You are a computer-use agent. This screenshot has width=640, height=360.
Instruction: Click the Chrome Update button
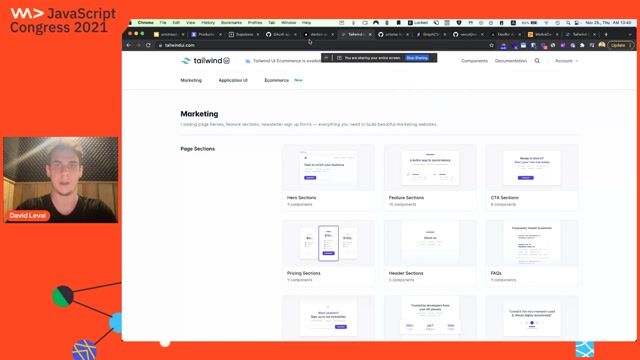[620, 45]
